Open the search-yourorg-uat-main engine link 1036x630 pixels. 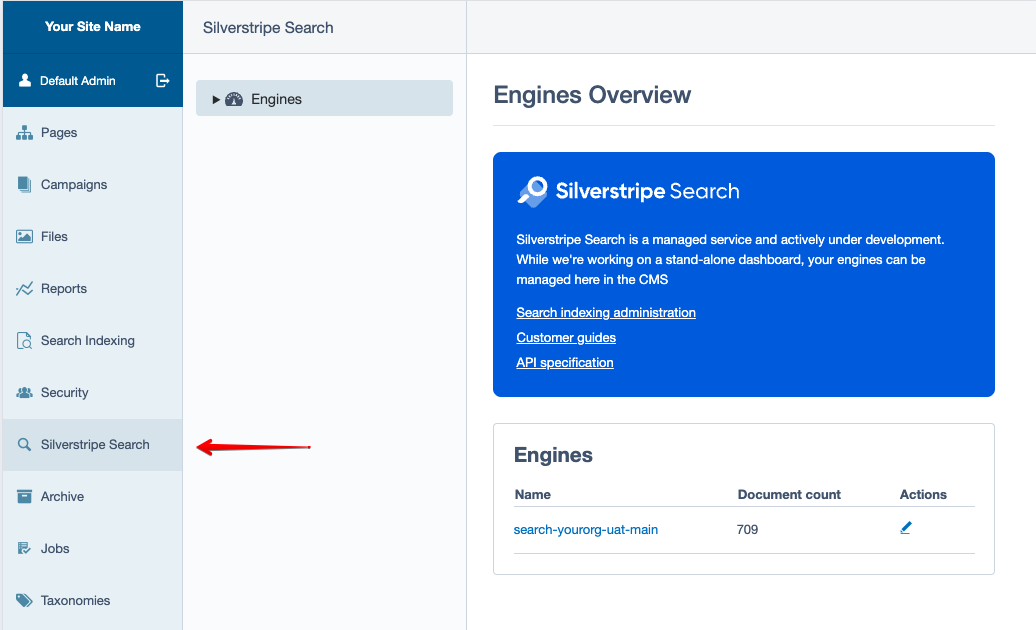point(586,529)
